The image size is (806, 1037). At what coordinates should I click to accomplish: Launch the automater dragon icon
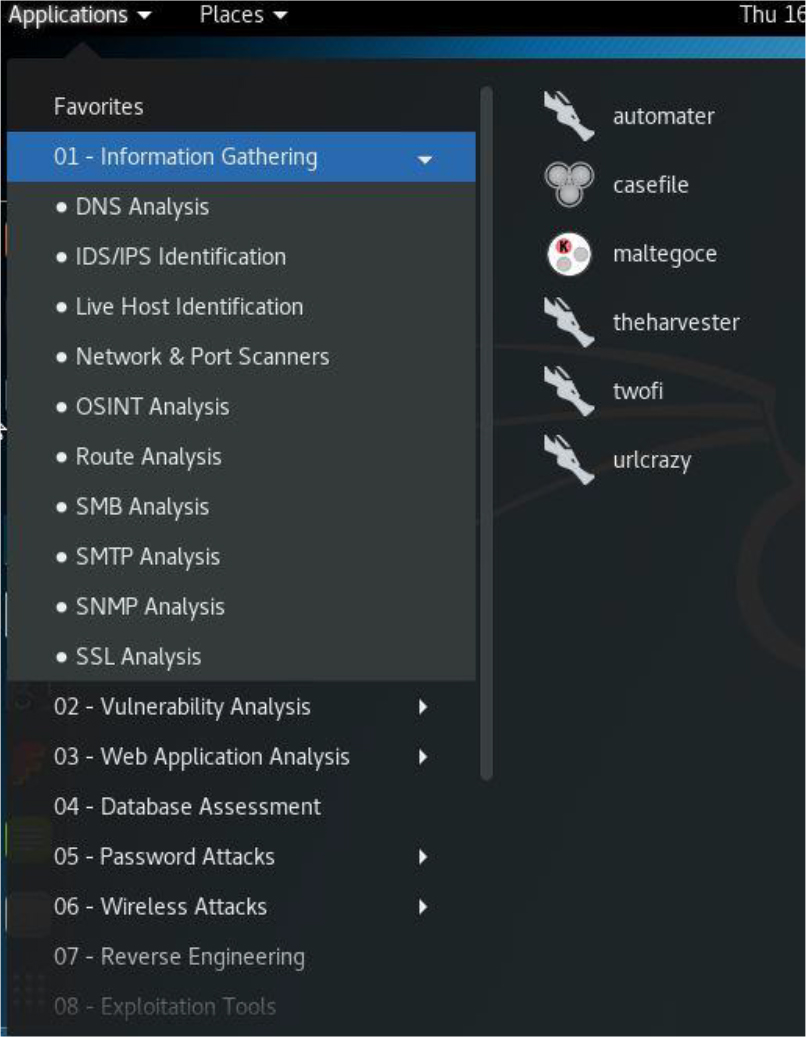point(569,116)
